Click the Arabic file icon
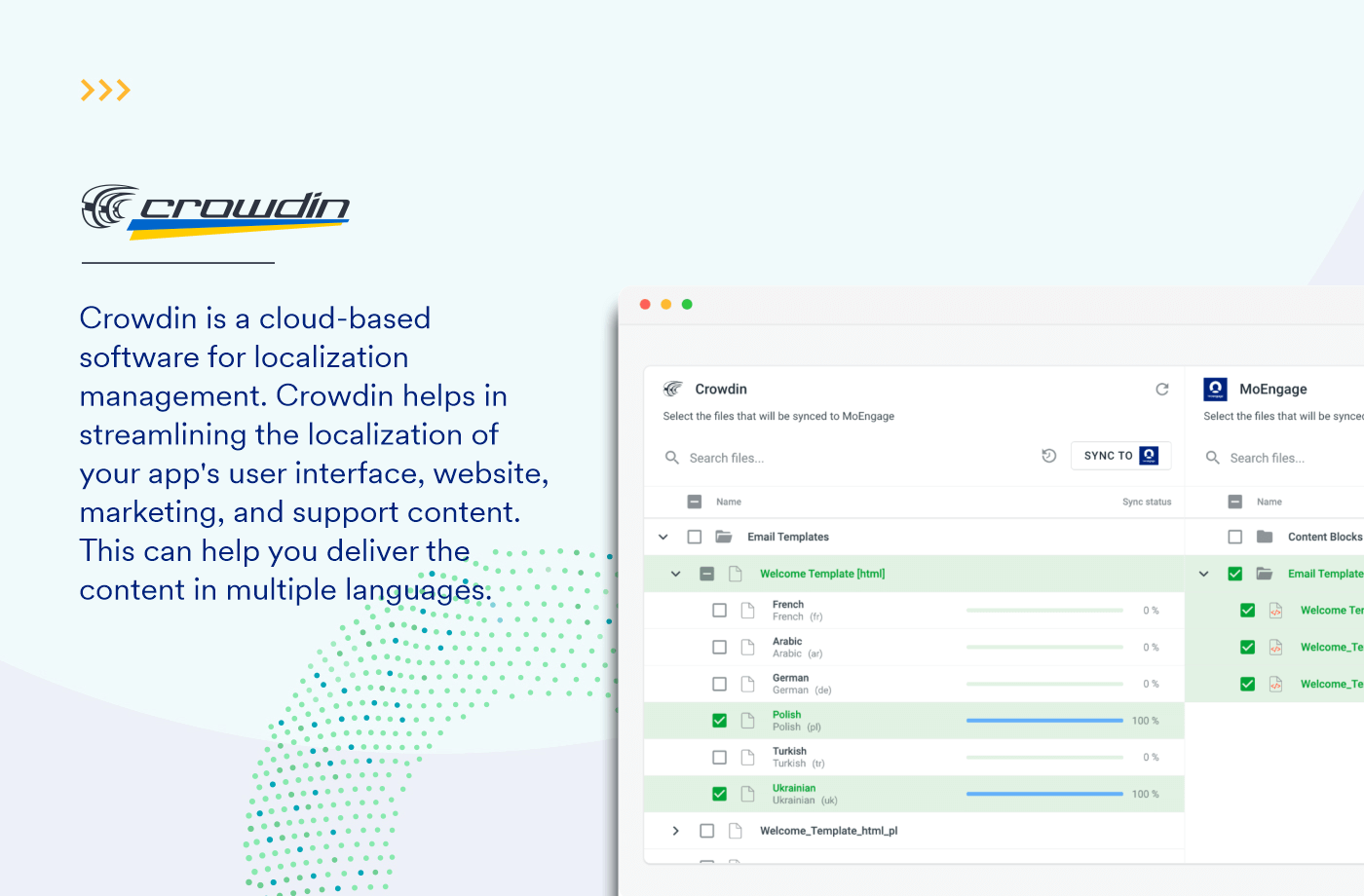This screenshot has width=1364, height=896. [748, 647]
